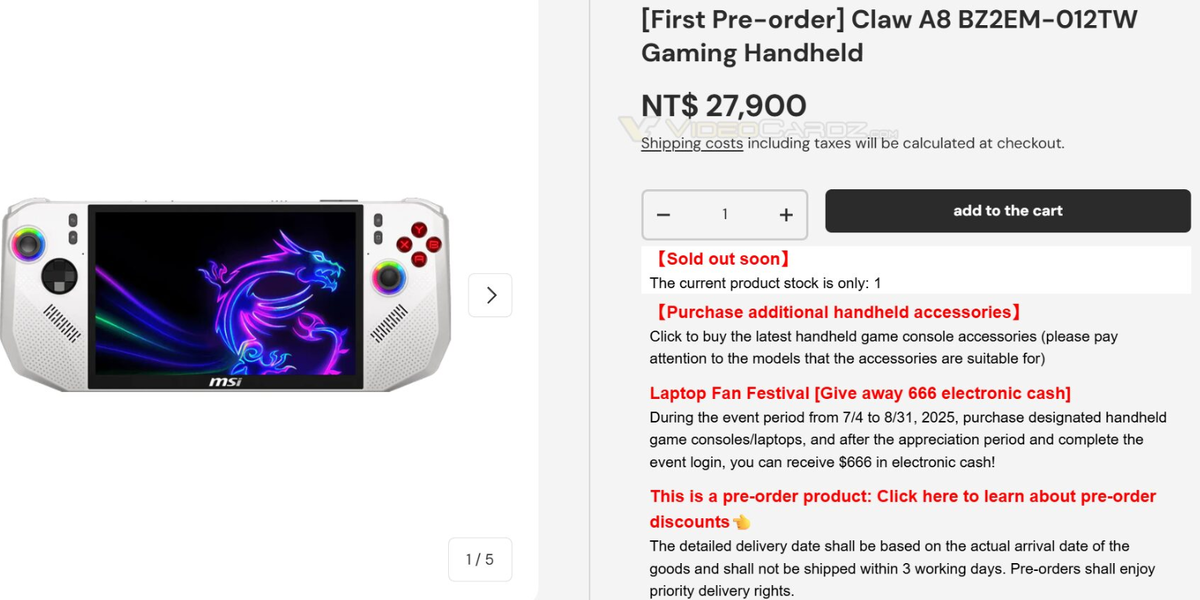Viewport: 1200px width, 600px height.
Task: Click the Claw A8 BZ2EM-012TW product title
Action: click(x=889, y=35)
